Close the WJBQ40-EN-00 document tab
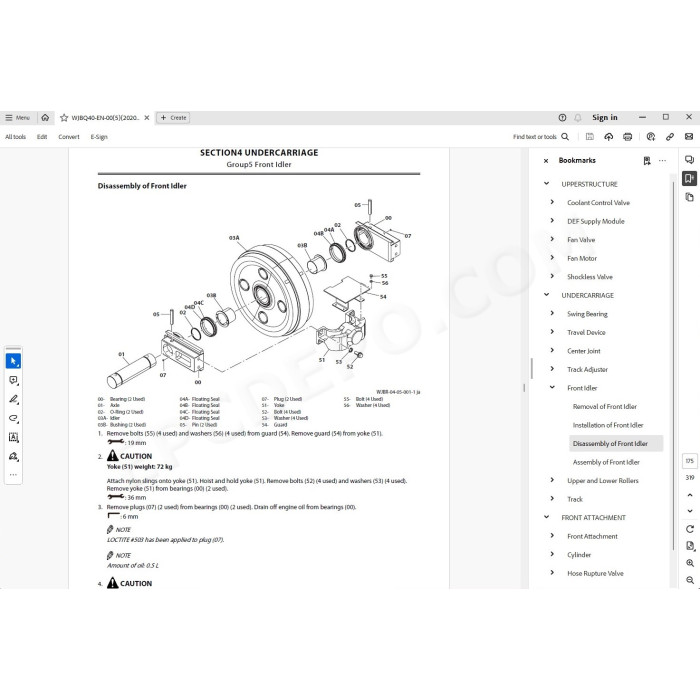Image resolution: width=700 pixels, height=700 pixels. (146, 118)
